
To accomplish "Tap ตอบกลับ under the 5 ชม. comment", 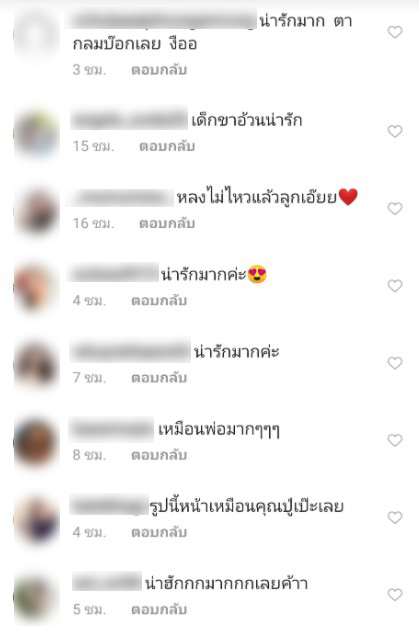I will pyautogui.click(x=159, y=609).
